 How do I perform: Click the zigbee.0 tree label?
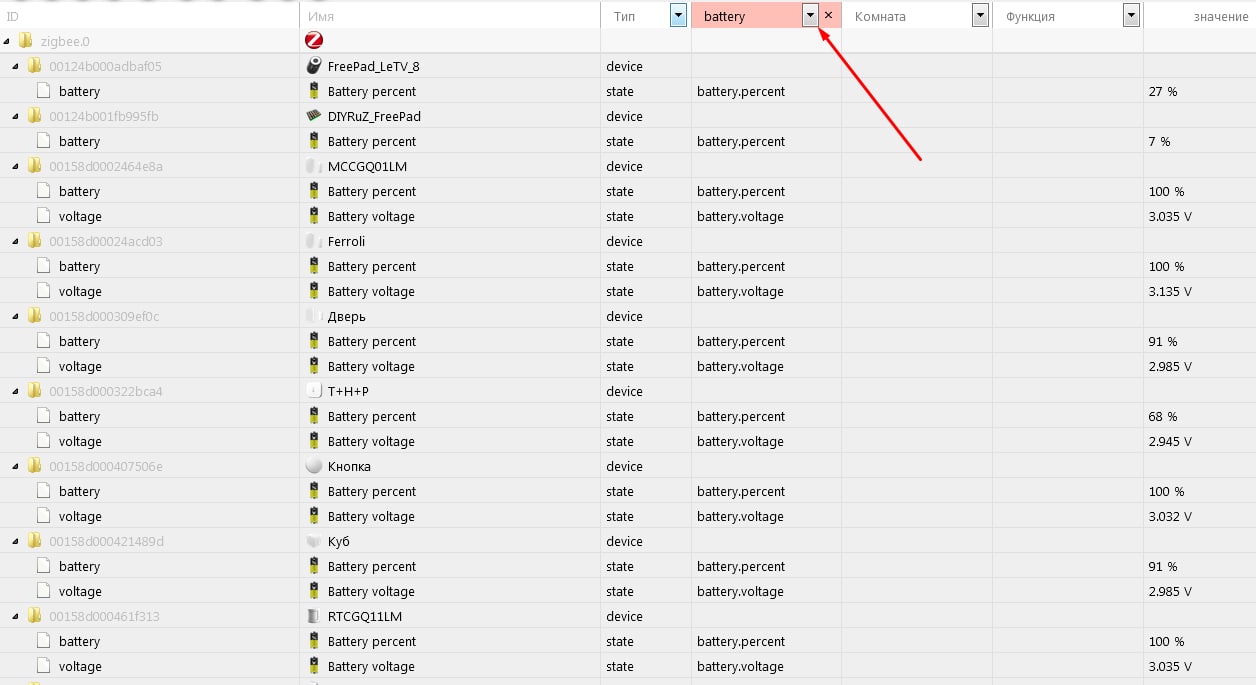65,41
